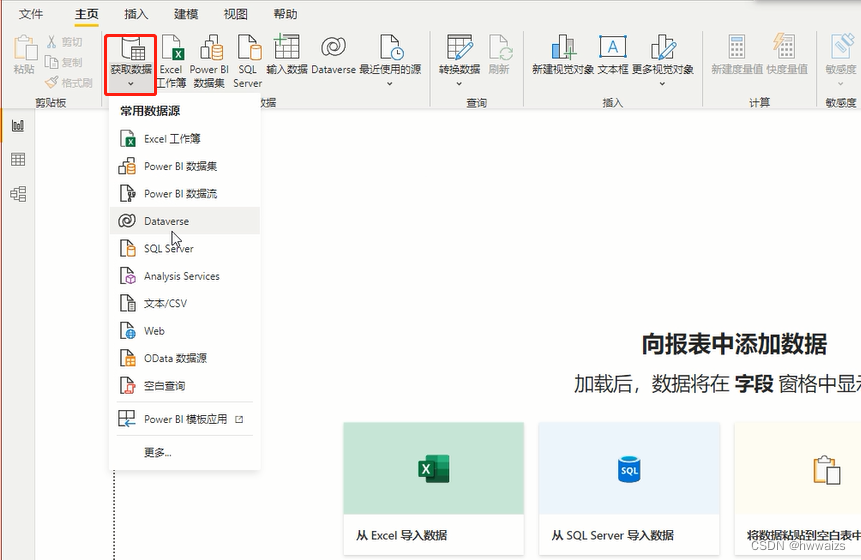Screen dimensions: 861x560
Task: Open the 文件 menu tab
Action: click(x=31, y=14)
